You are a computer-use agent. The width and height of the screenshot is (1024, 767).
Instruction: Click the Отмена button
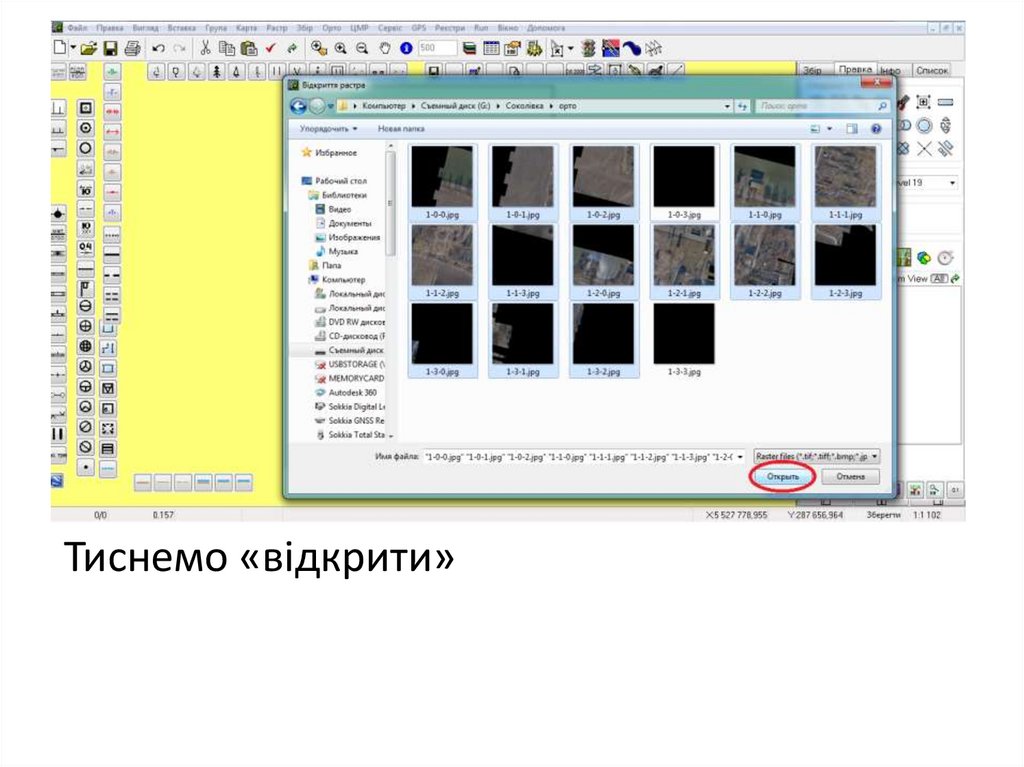click(x=850, y=476)
